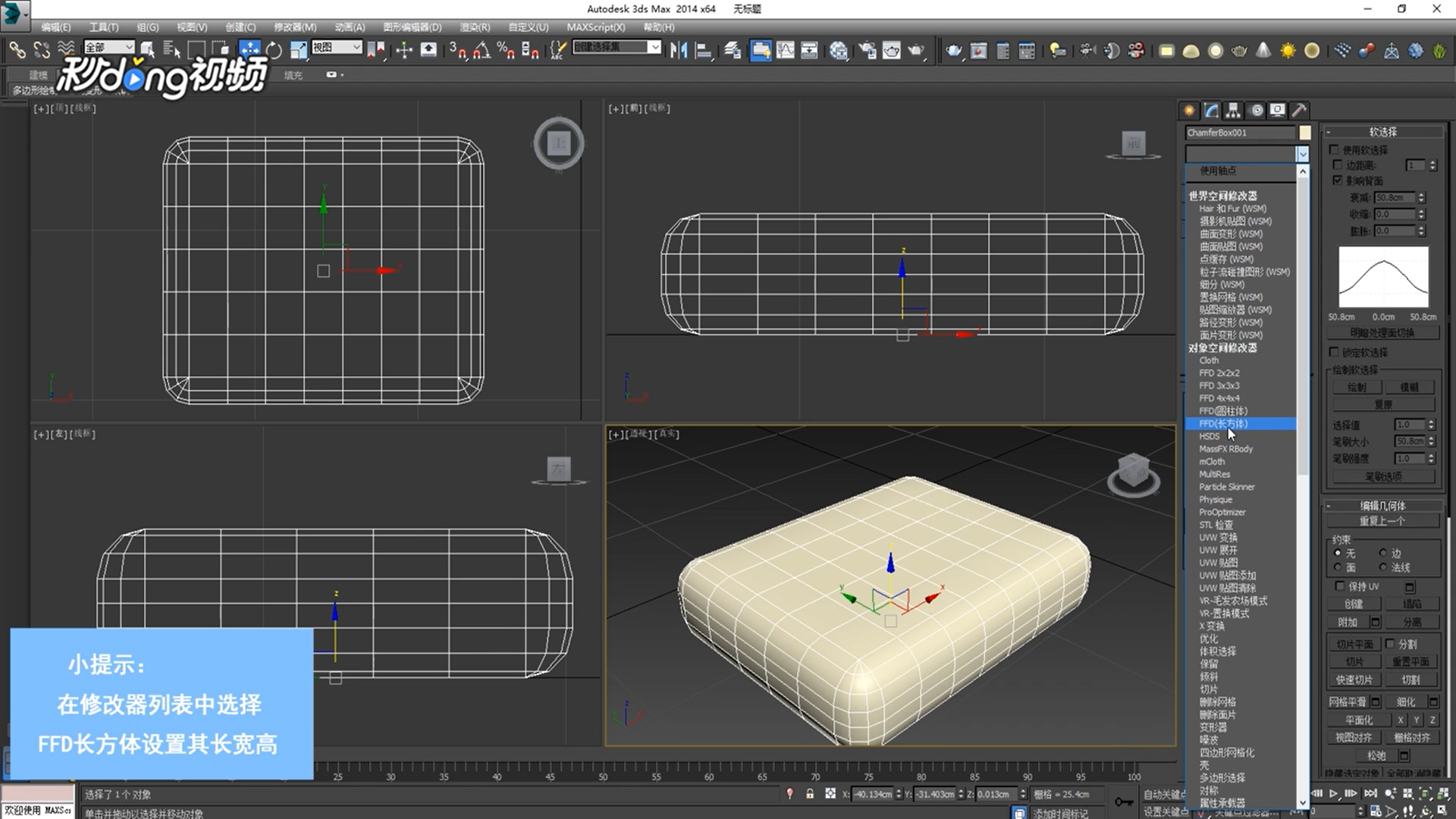This screenshot has width=1456, height=819.
Task: Open the Utilities hammer tab
Action: point(1299,110)
